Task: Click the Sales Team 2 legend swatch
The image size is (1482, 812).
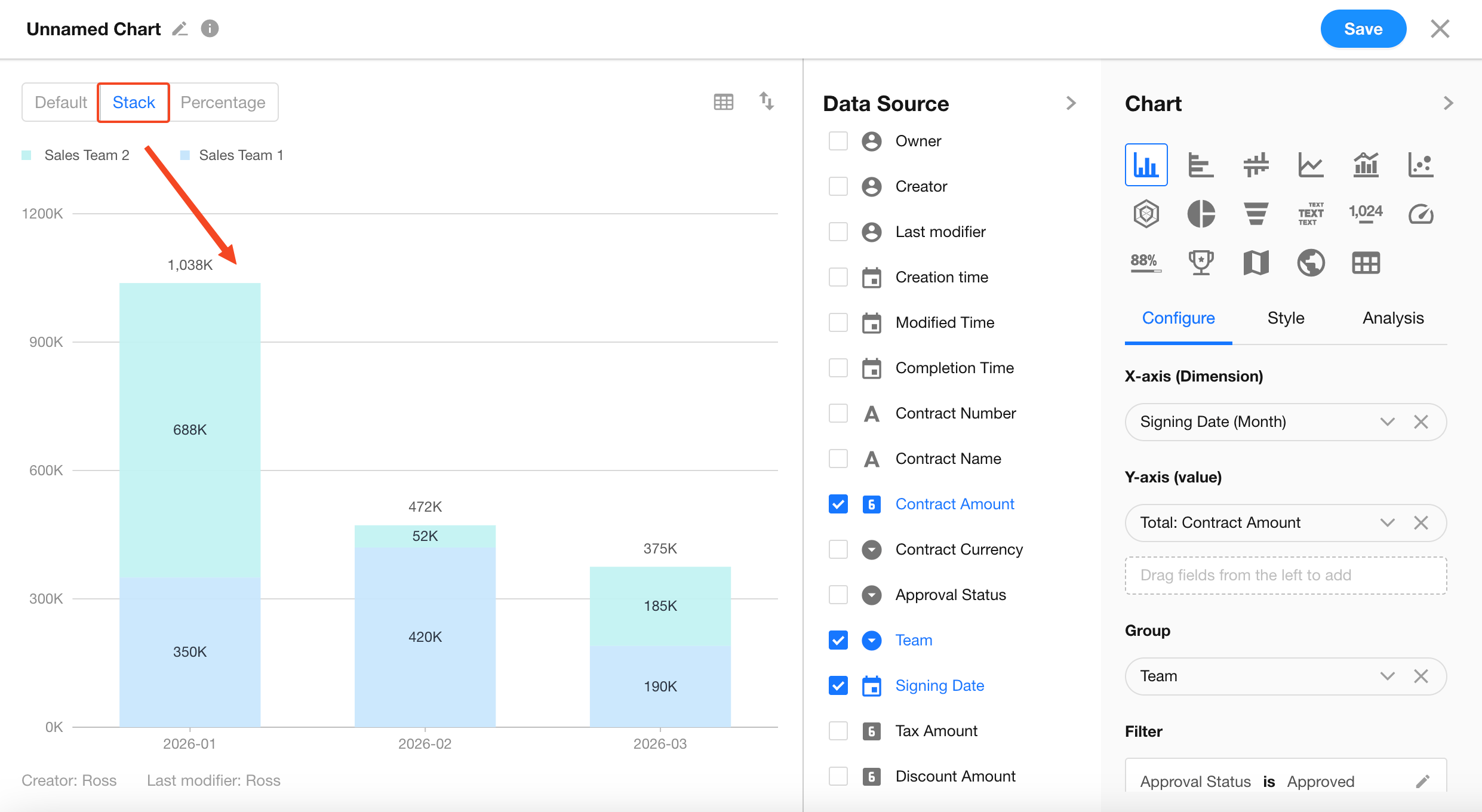Action: coord(26,155)
